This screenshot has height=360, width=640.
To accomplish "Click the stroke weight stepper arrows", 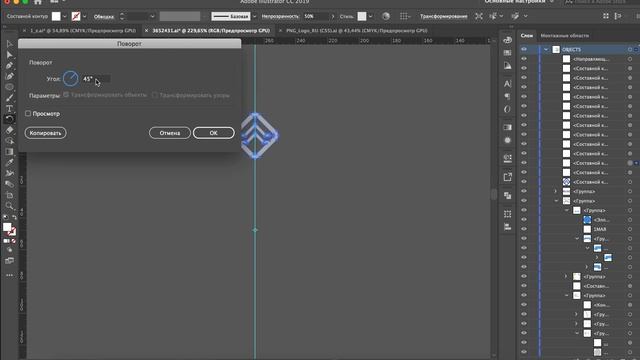I will pyautogui.click(x=122, y=16).
